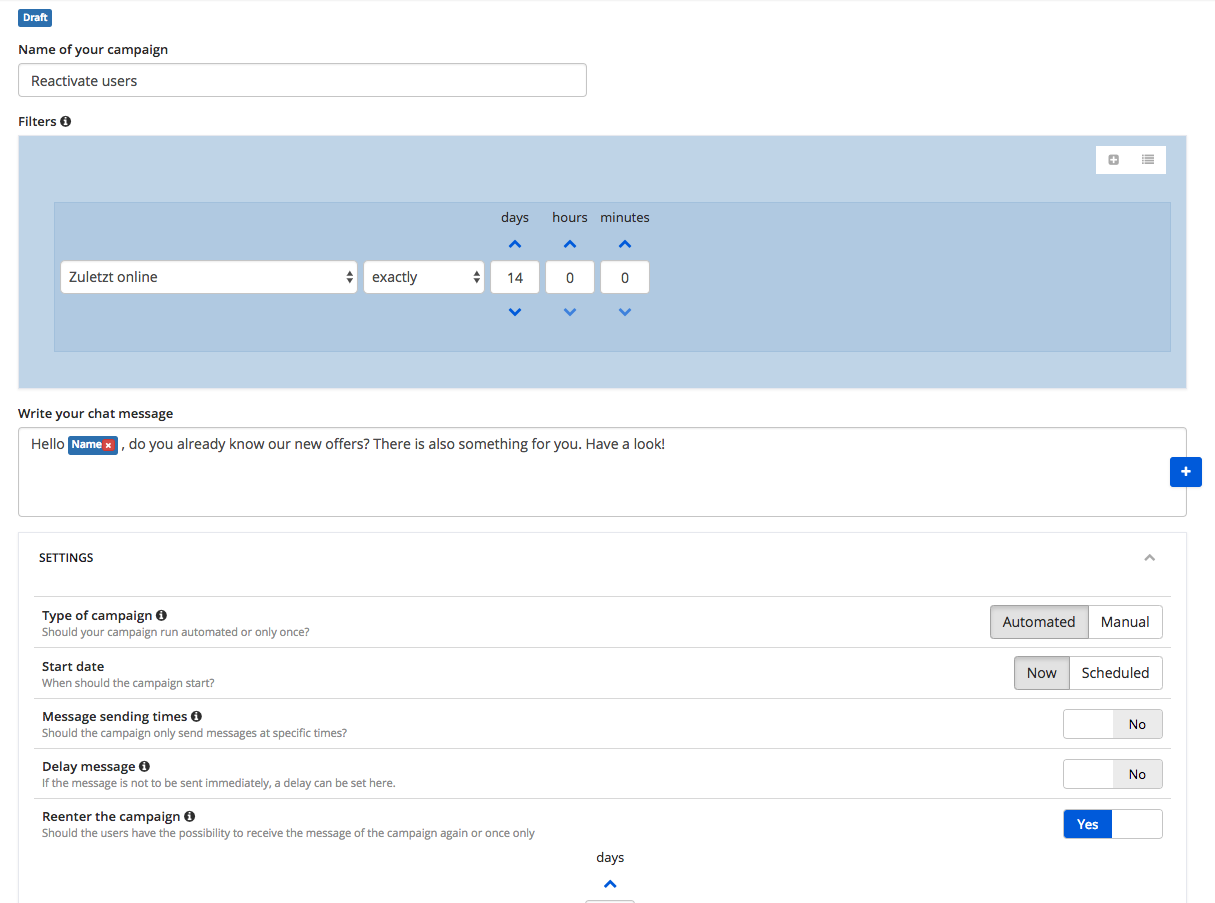
Task: Increase the reenter campaign days with up chevron
Action: pyautogui.click(x=610, y=884)
